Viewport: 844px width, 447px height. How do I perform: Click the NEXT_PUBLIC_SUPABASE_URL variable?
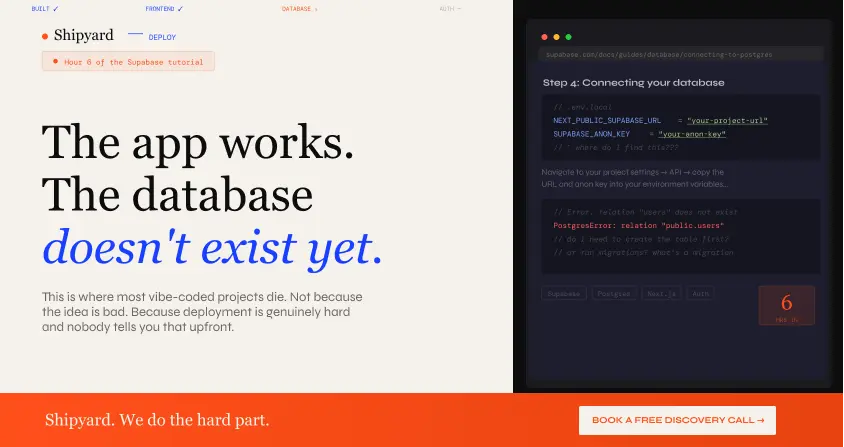[607, 121]
